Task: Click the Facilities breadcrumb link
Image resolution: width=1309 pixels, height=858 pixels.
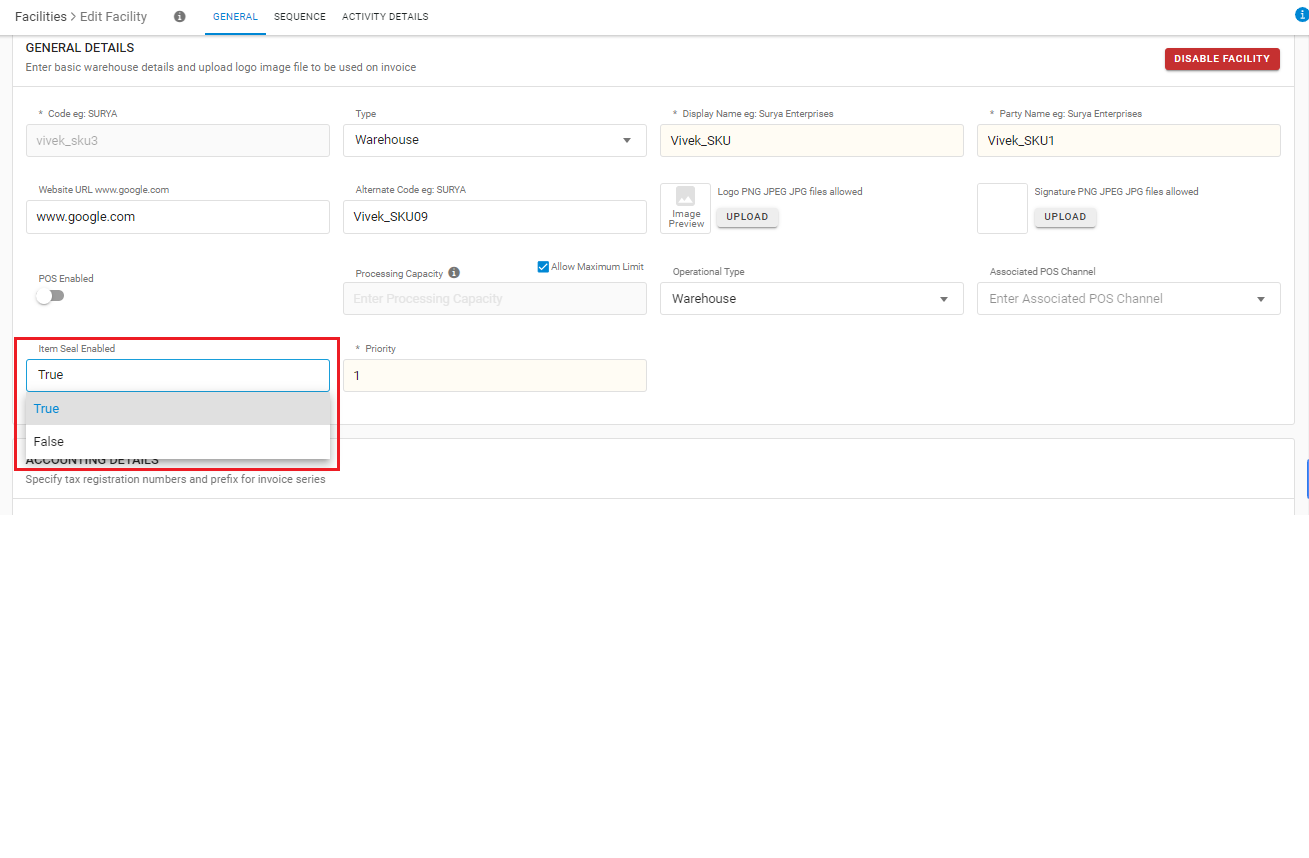Action: 41,17
